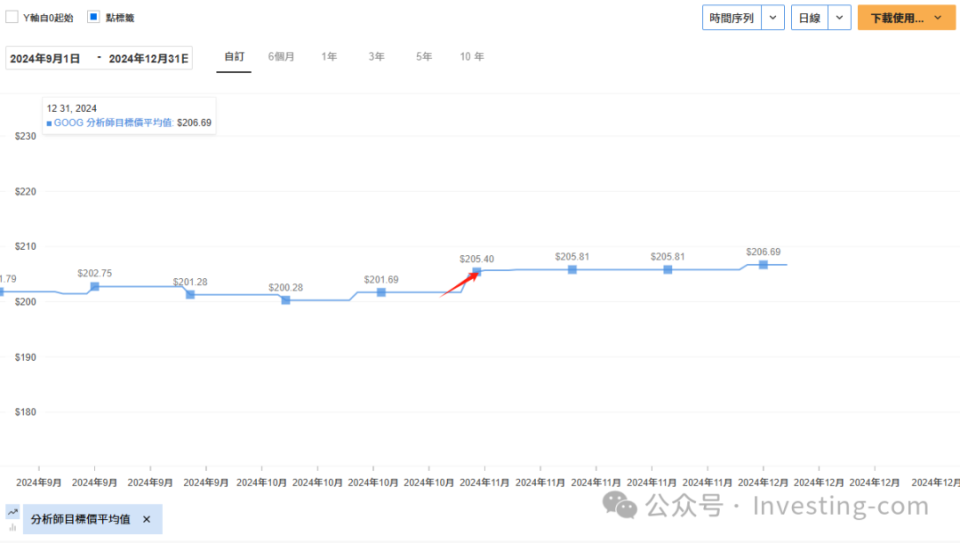Click the 日線 interval button
The image size is (960, 543).
pyautogui.click(x=809, y=18)
